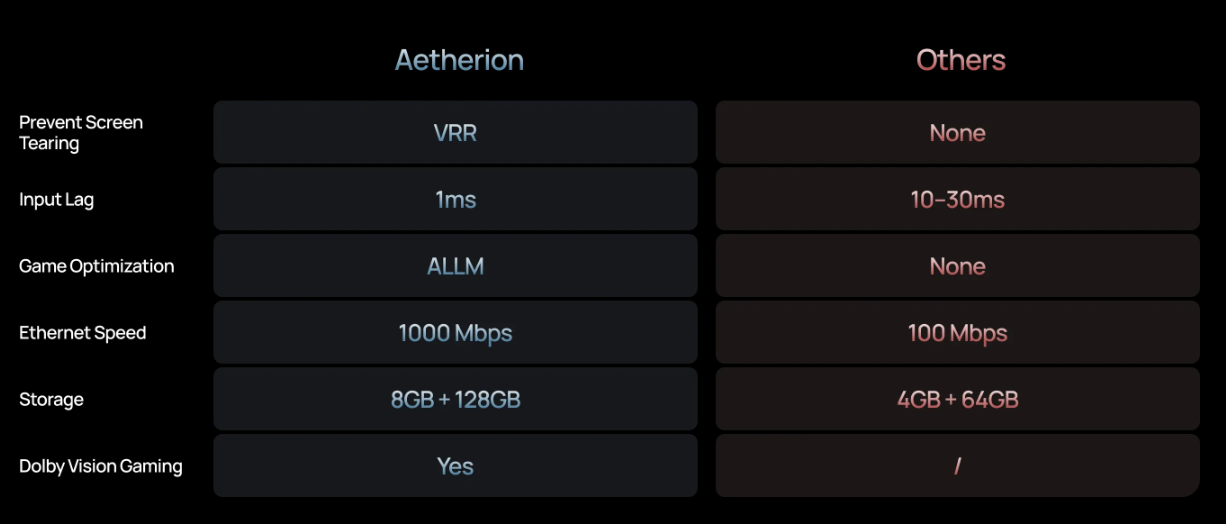Screen dimensions: 1226x524
Task: Click the Others column header
Action: 960,60
